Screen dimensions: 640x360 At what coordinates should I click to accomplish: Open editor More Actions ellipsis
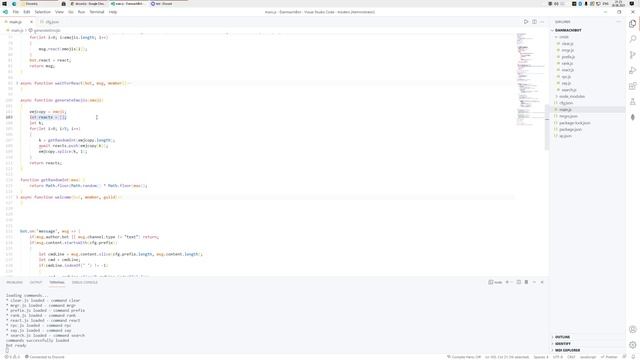tap(542, 22)
